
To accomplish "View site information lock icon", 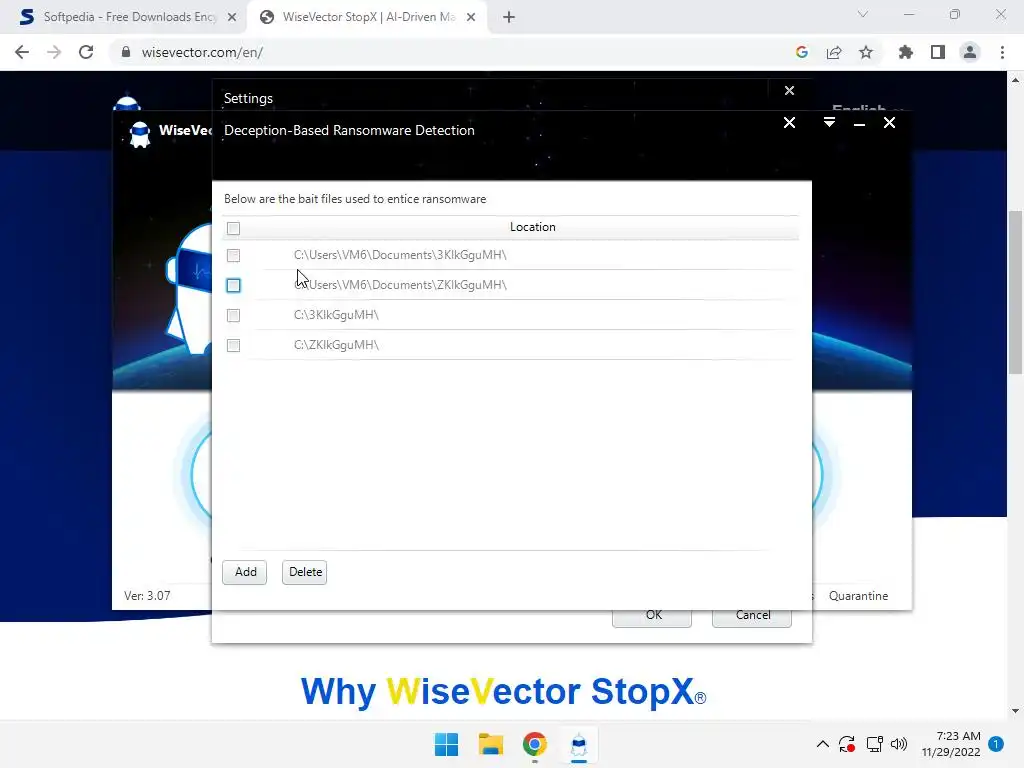I will coord(126,52).
